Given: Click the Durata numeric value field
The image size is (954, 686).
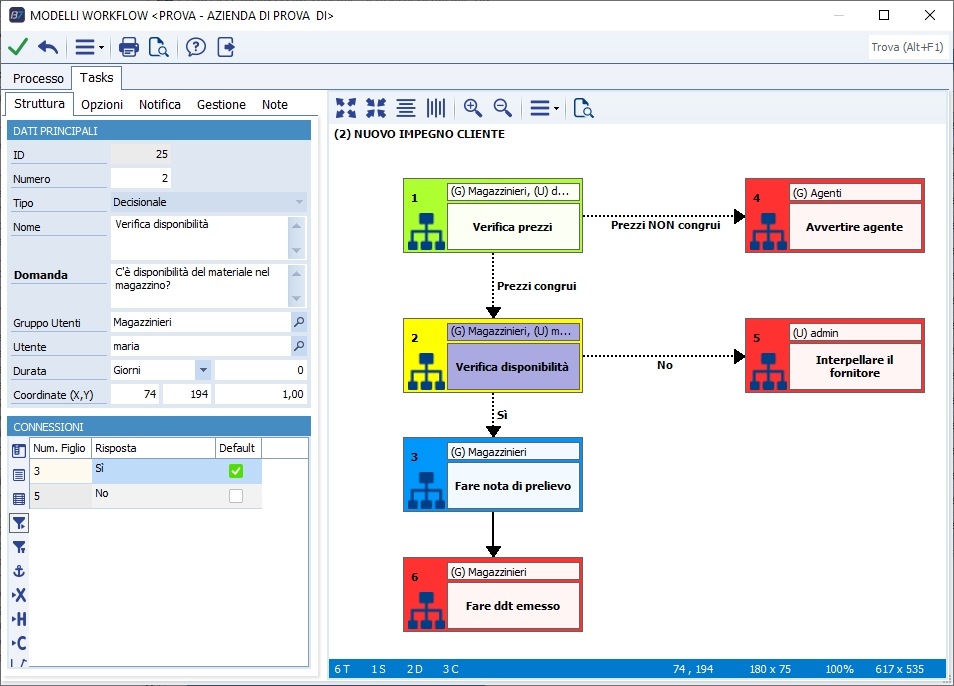Looking at the screenshot, I should [x=260, y=370].
